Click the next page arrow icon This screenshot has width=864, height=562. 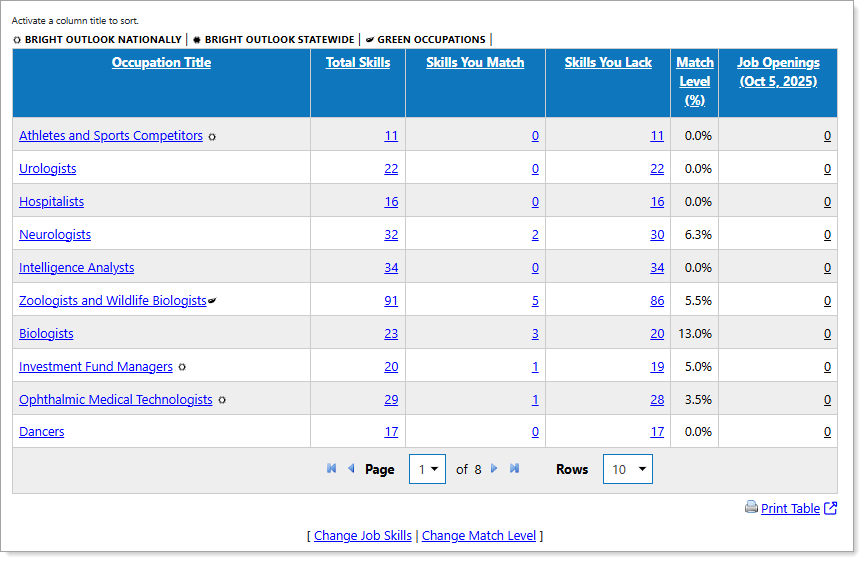tap(494, 469)
